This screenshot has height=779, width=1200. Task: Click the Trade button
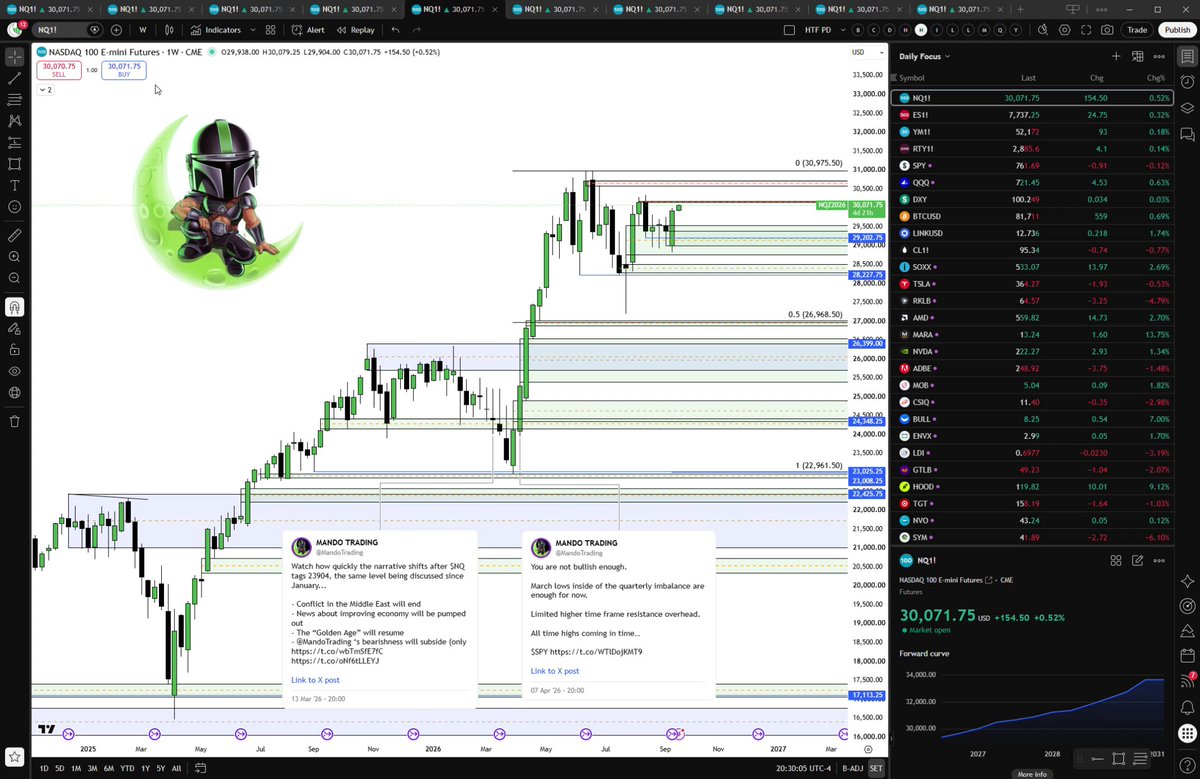tap(1137, 30)
